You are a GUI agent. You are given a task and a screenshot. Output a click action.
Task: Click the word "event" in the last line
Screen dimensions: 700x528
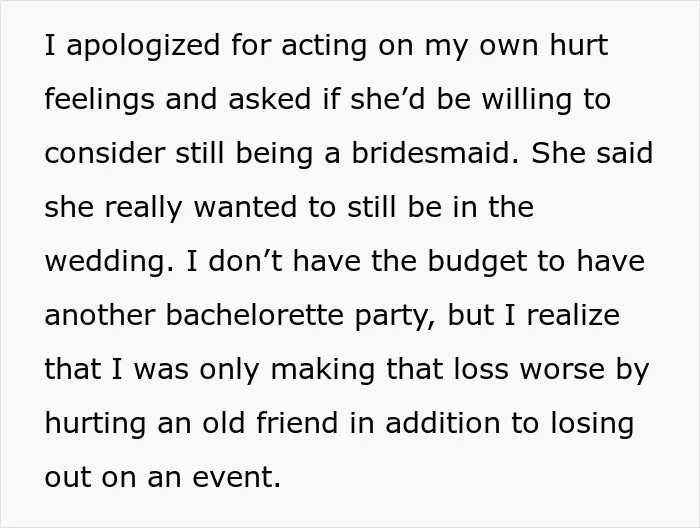pos(233,477)
